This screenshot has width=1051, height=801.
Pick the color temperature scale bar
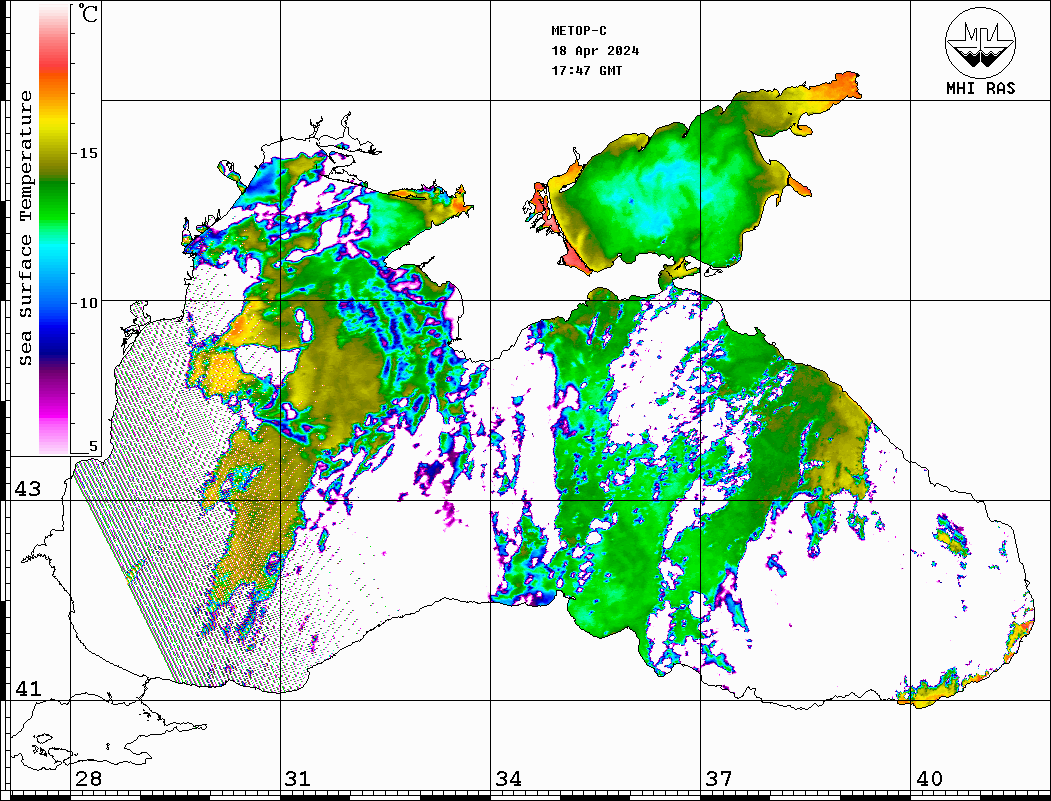54,230
